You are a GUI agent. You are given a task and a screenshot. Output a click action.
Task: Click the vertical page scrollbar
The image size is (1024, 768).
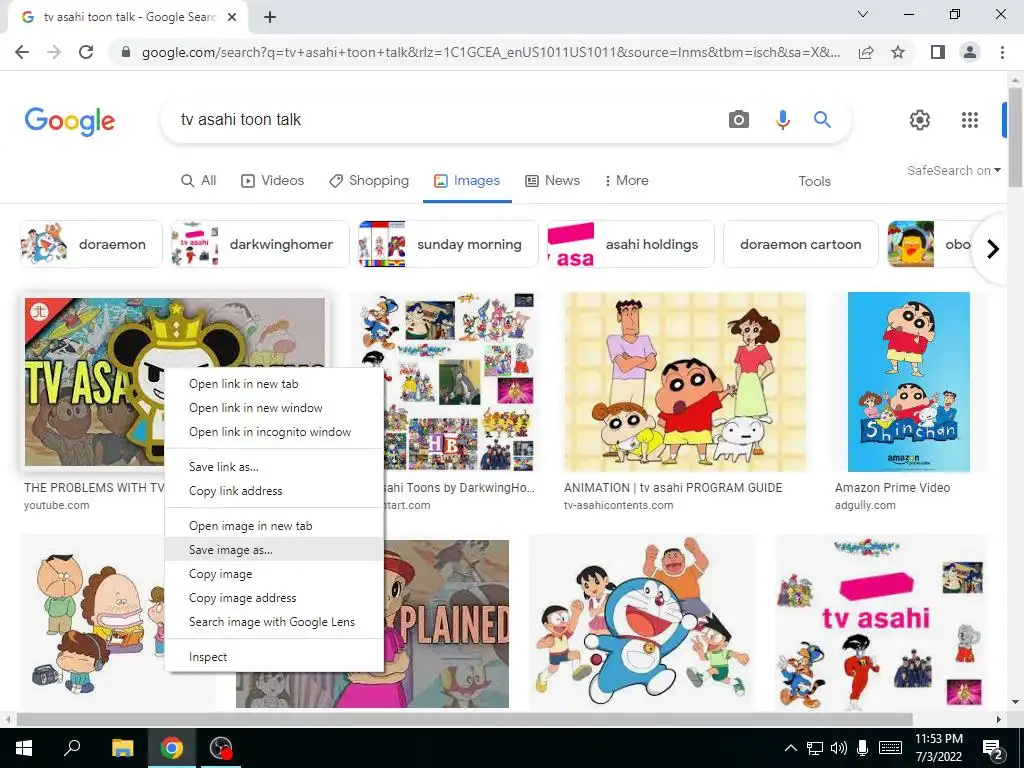1014,137
